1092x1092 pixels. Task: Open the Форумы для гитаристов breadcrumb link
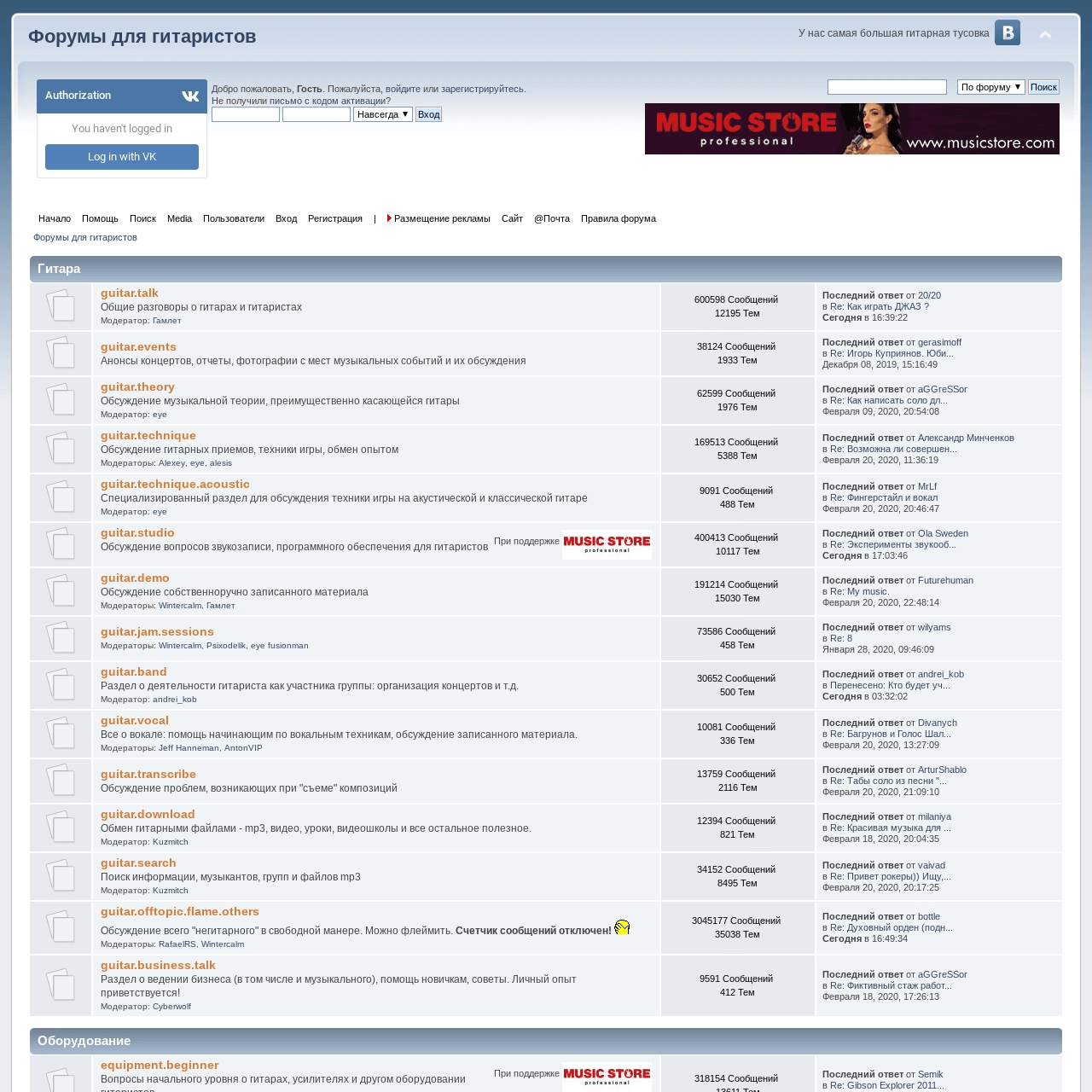(85, 237)
